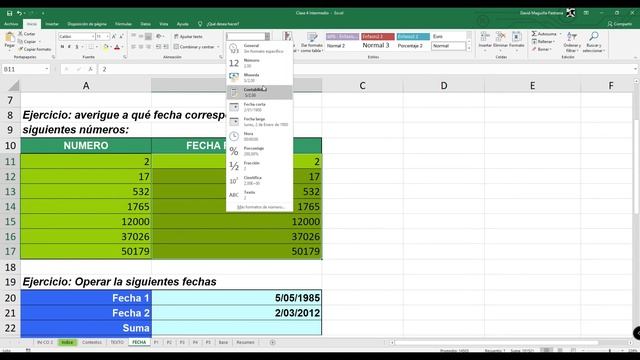Click the Ajustar texto button
Viewport: 640px width, 360px height.
(x=188, y=36)
